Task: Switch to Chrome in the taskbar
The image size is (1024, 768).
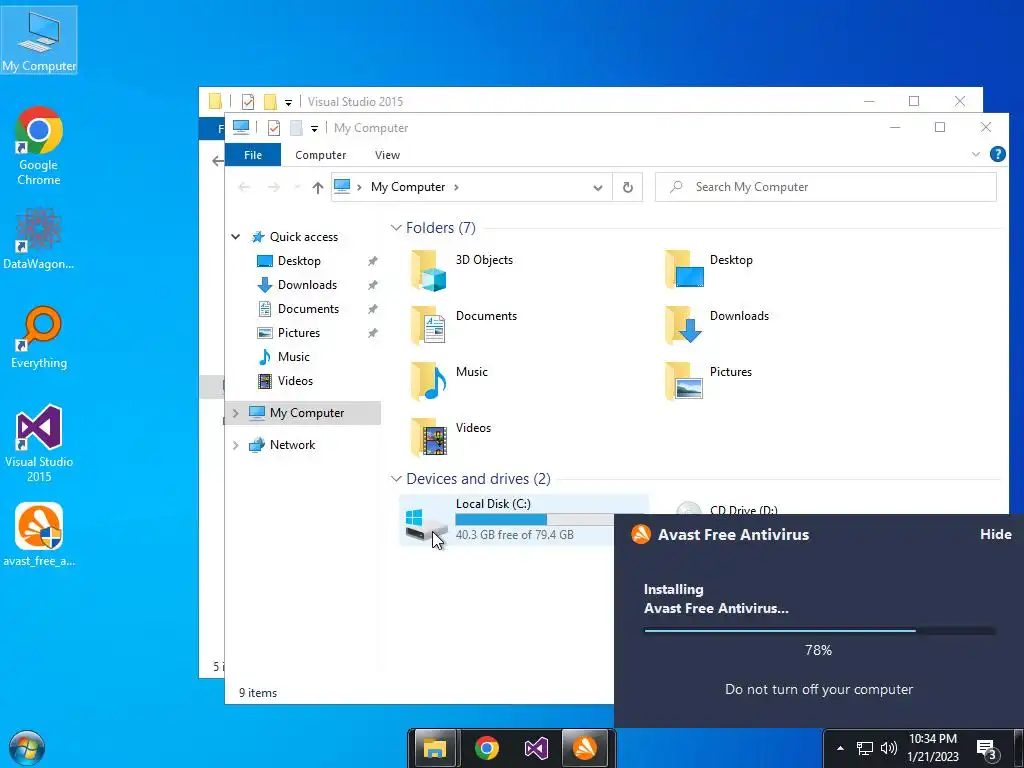Action: pyautogui.click(x=487, y=748)
